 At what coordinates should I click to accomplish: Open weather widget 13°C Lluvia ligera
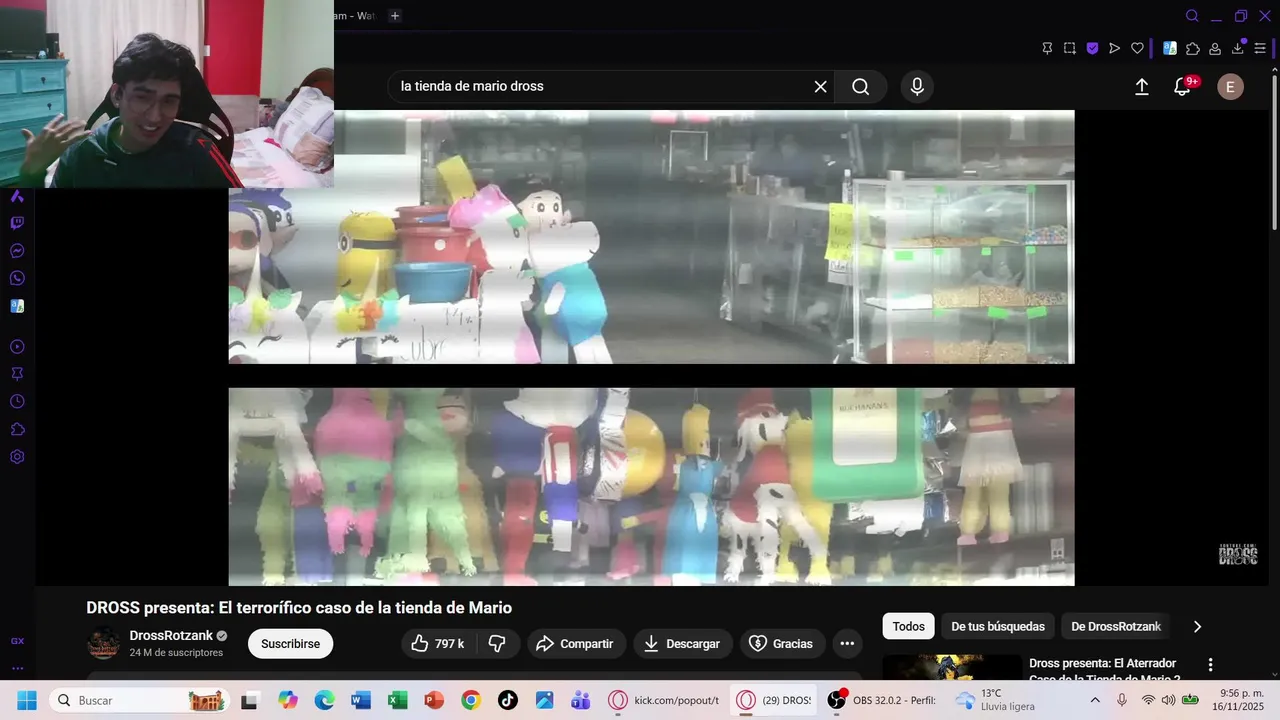[x=995, y=700]
